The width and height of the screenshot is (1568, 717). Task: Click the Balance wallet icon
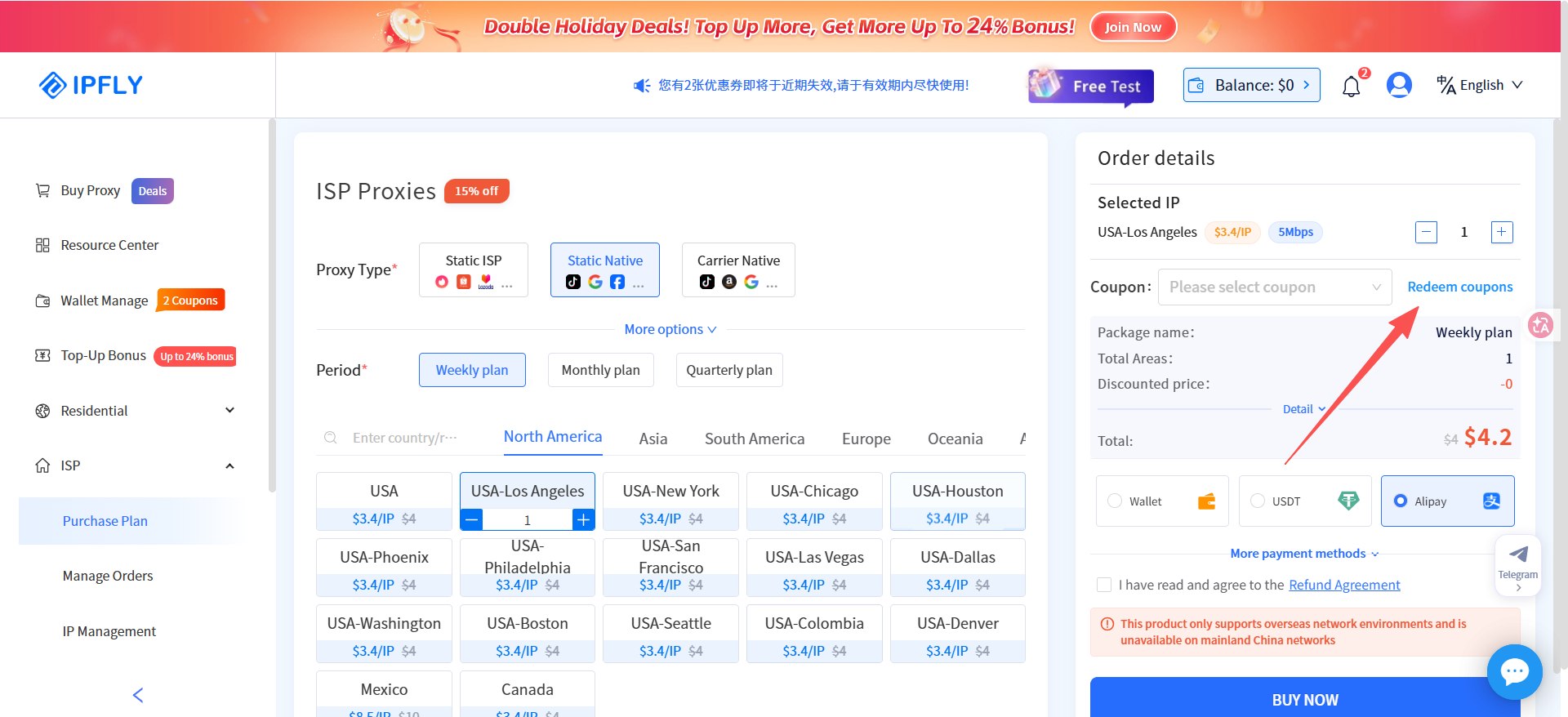coord(1196,86)
